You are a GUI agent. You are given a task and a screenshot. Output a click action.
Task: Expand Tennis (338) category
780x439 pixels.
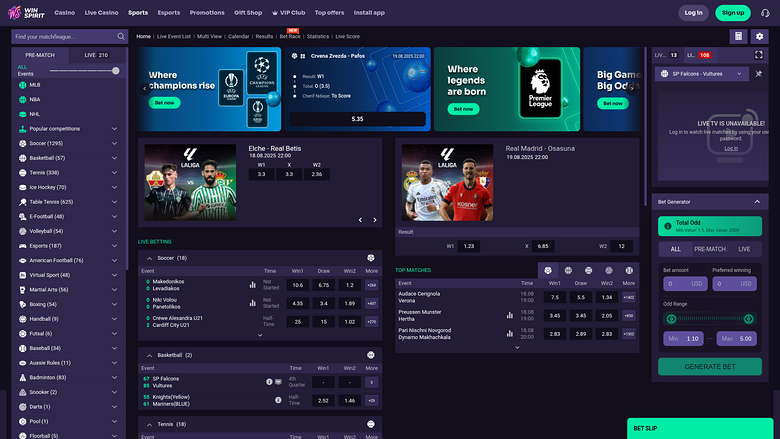pos(70,173)
